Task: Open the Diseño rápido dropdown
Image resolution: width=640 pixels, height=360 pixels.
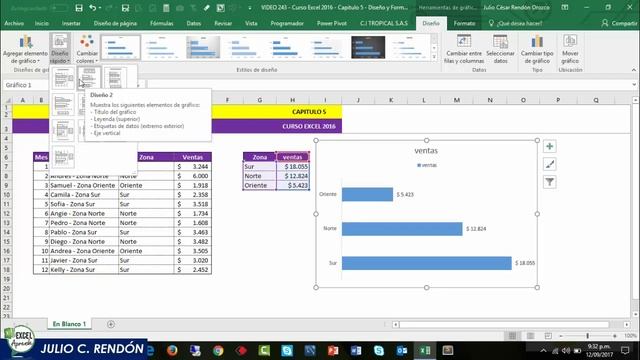Action: click(60, 49)
